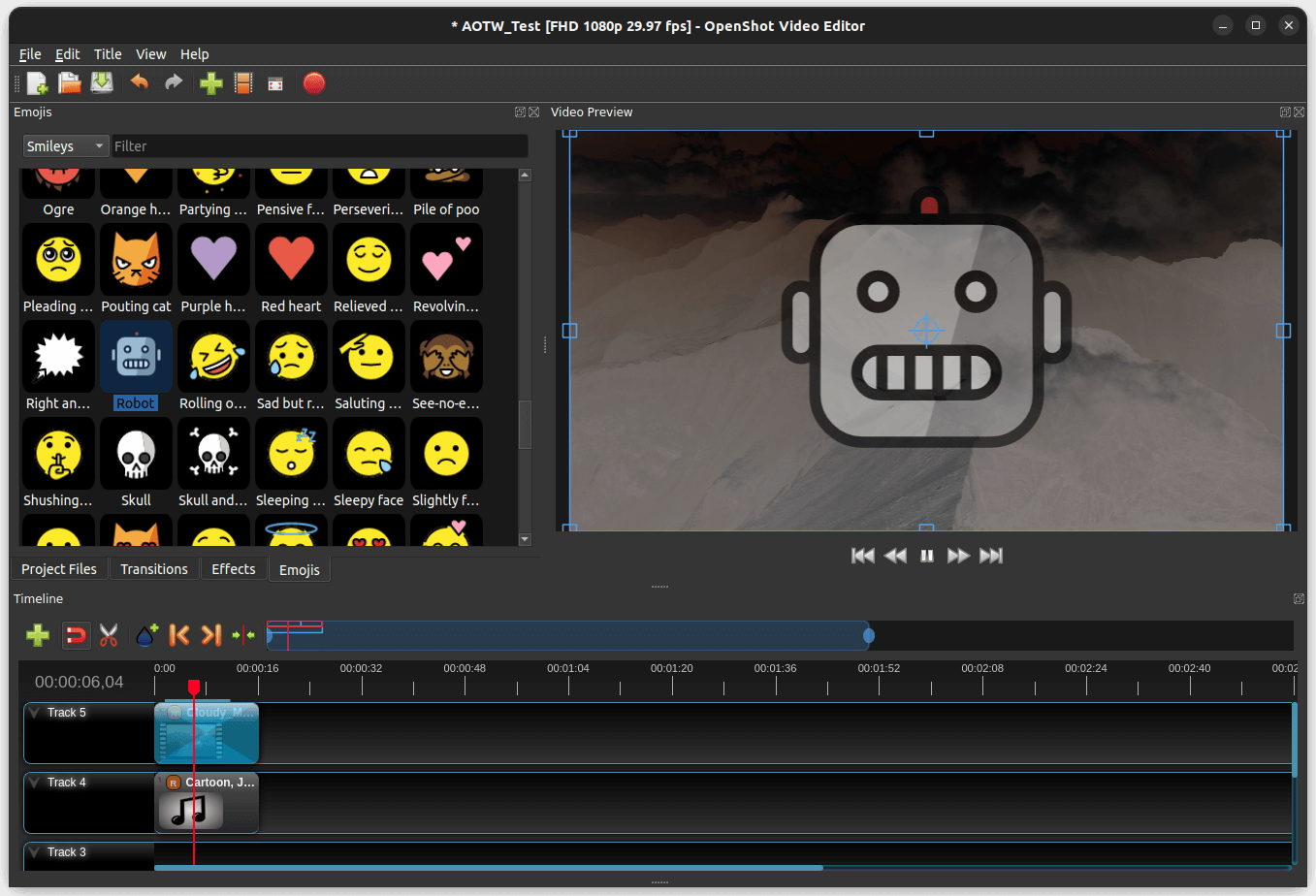The width and height of the screenshot is (1316, 896).
Task: Open the Export Video dialog
Action: [314, 83]
